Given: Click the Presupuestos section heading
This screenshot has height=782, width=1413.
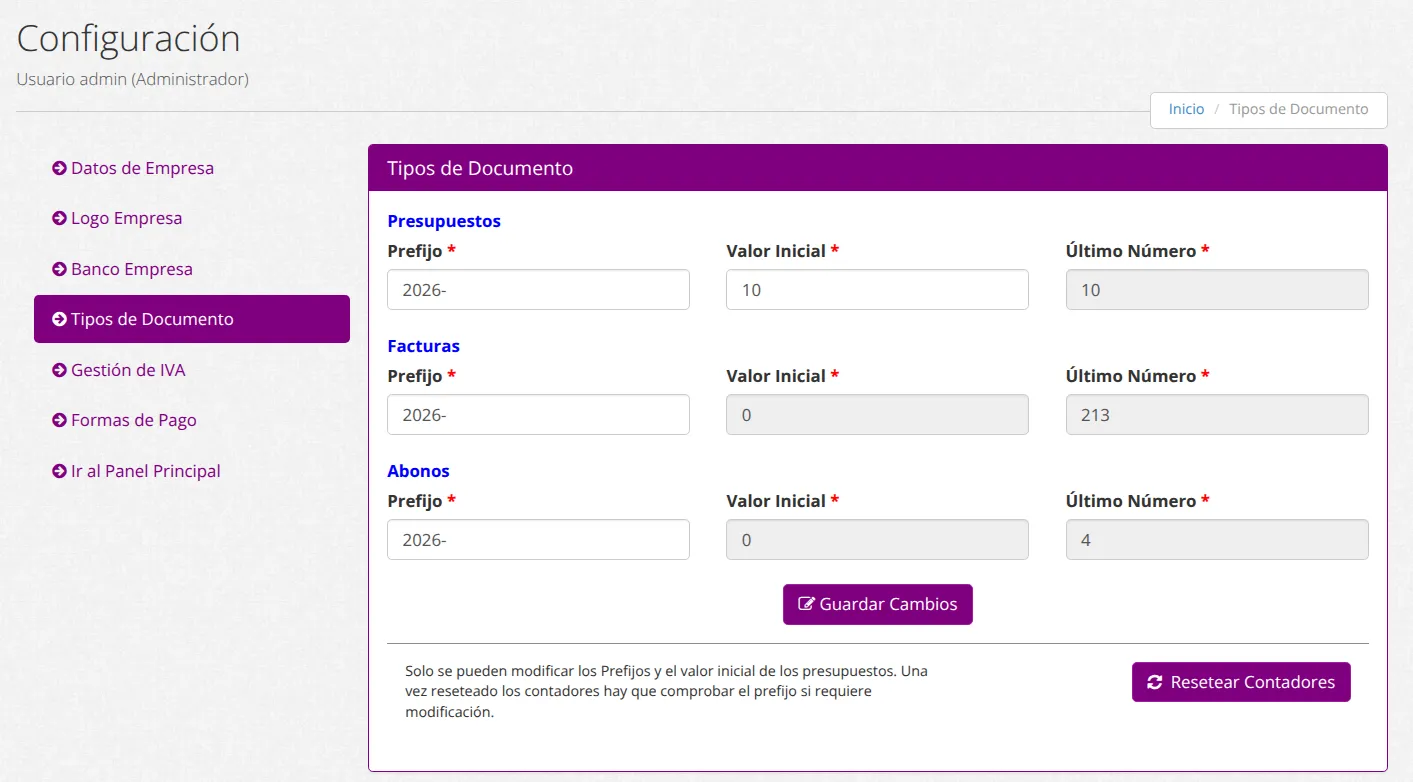Looking at the screenshot, I should 444,221.
